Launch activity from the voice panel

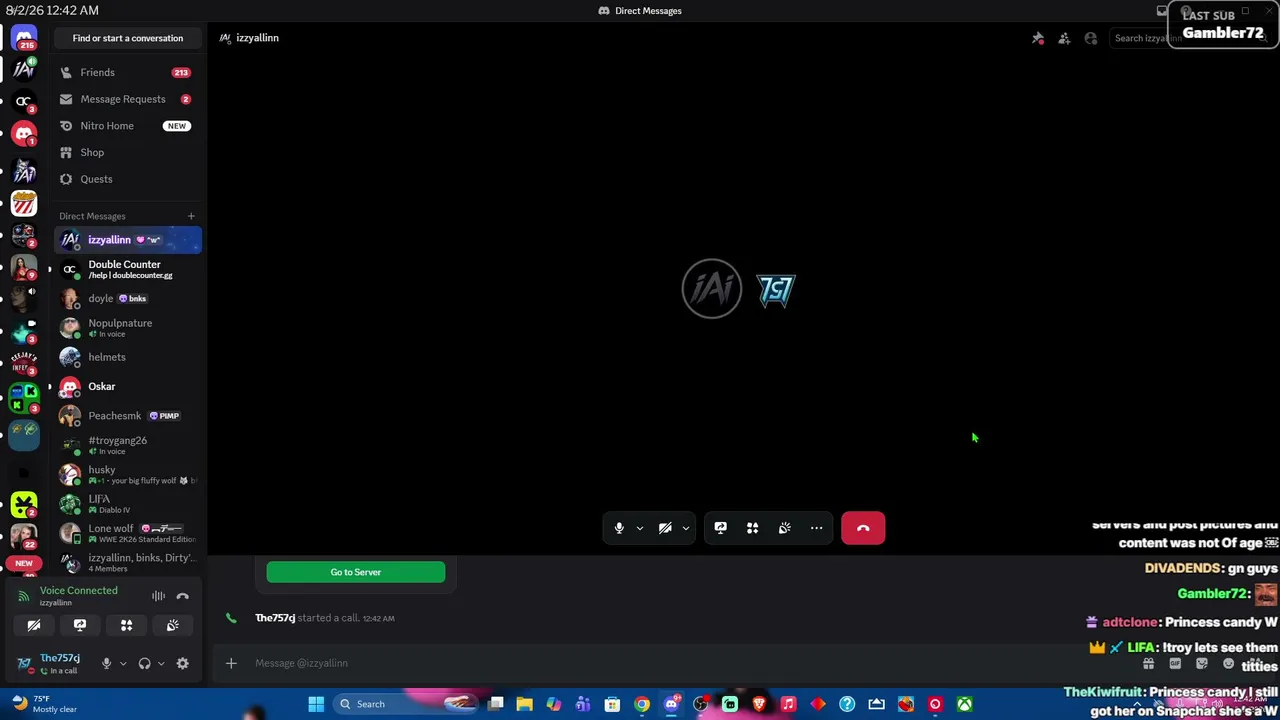[x=126, y=625]
